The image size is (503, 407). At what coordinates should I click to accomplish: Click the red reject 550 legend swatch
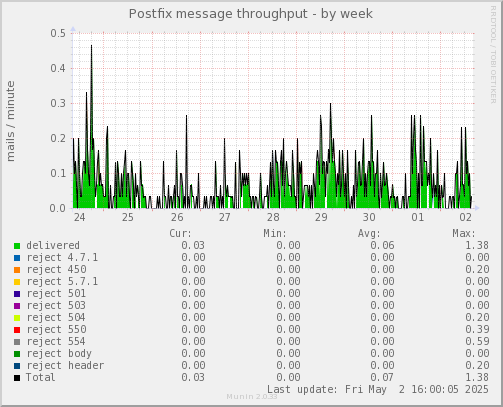click(17, 330)
